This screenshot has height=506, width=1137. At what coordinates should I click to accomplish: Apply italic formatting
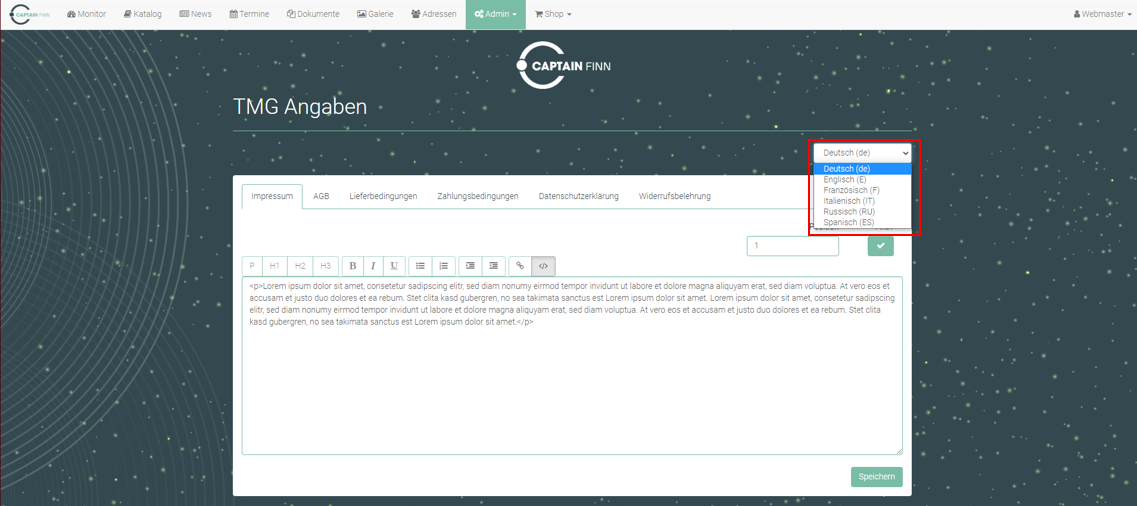(x=373, y=266)
